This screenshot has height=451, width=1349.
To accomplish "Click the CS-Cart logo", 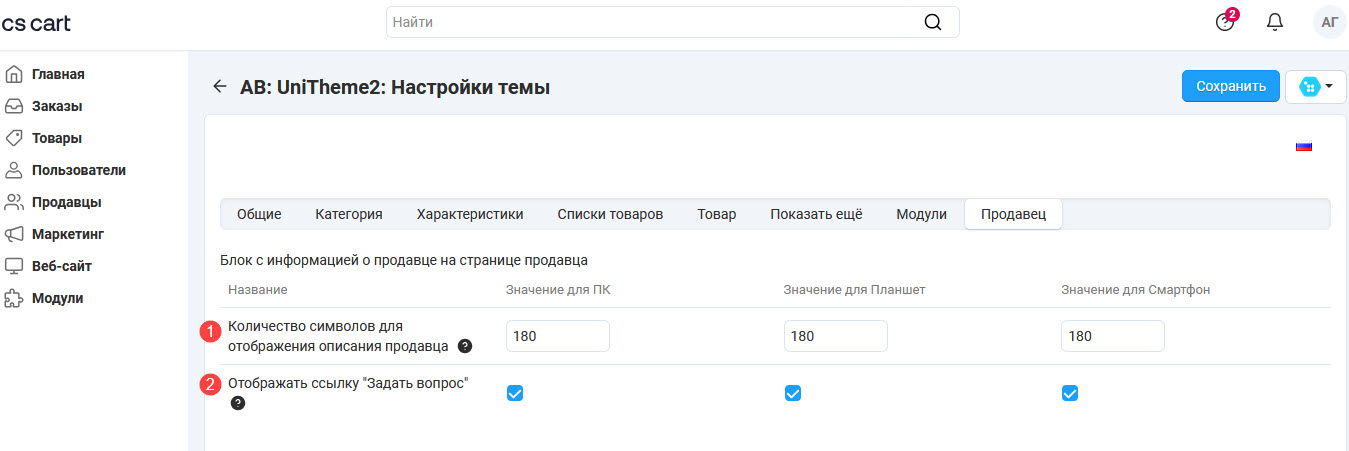I will point(36,22).
